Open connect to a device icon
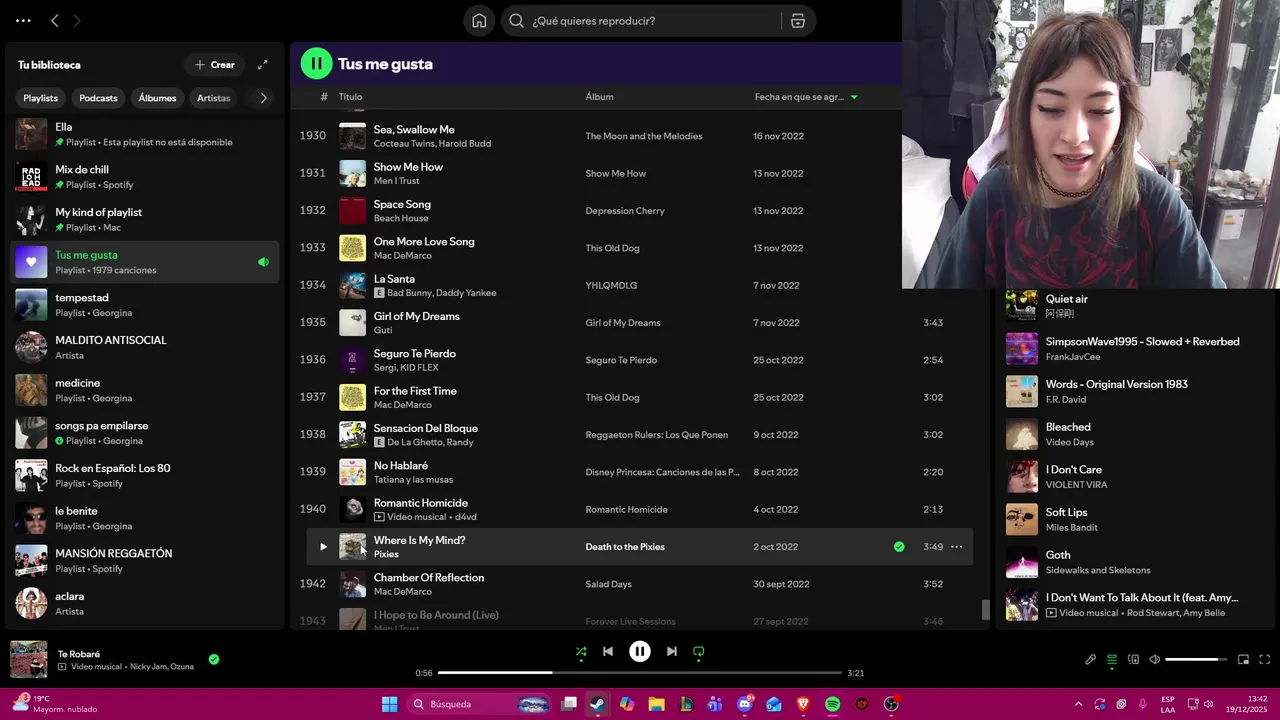Viewport: 1280px width, 720px height. point(1133,659)
